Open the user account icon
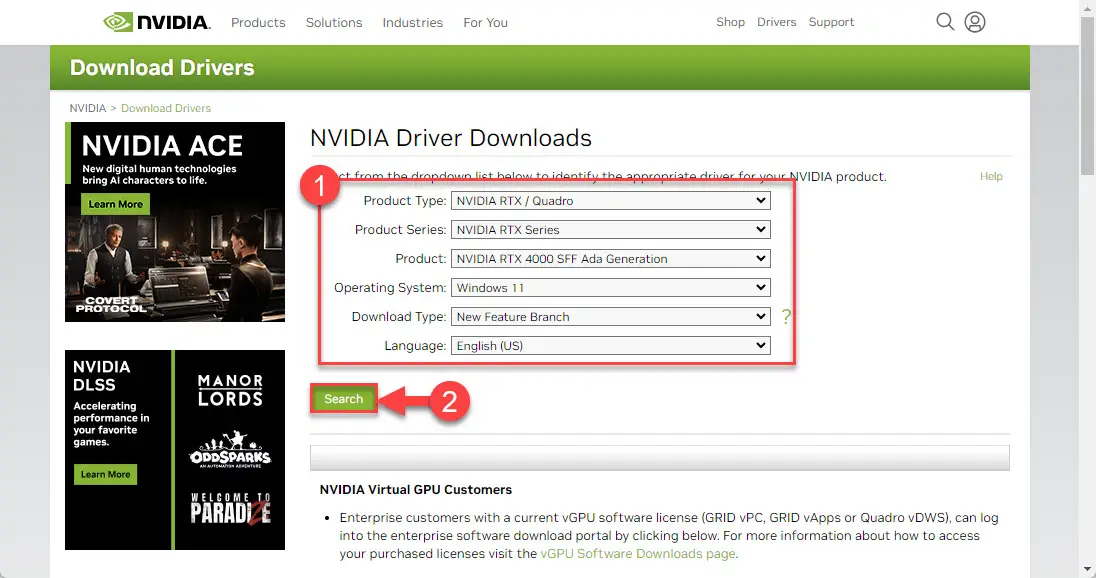Image resolution: width=1096 pixels, height=578 pixels. (974, 22)
